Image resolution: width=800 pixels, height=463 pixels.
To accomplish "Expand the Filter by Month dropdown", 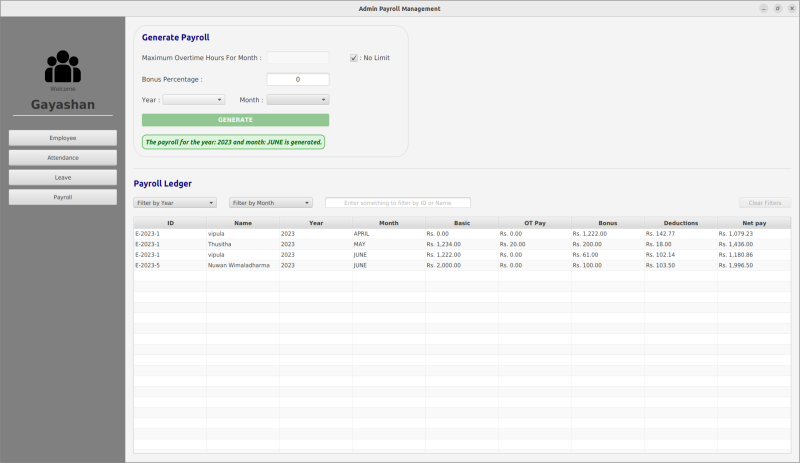I will pyautogui.click(x=271, y=203).
